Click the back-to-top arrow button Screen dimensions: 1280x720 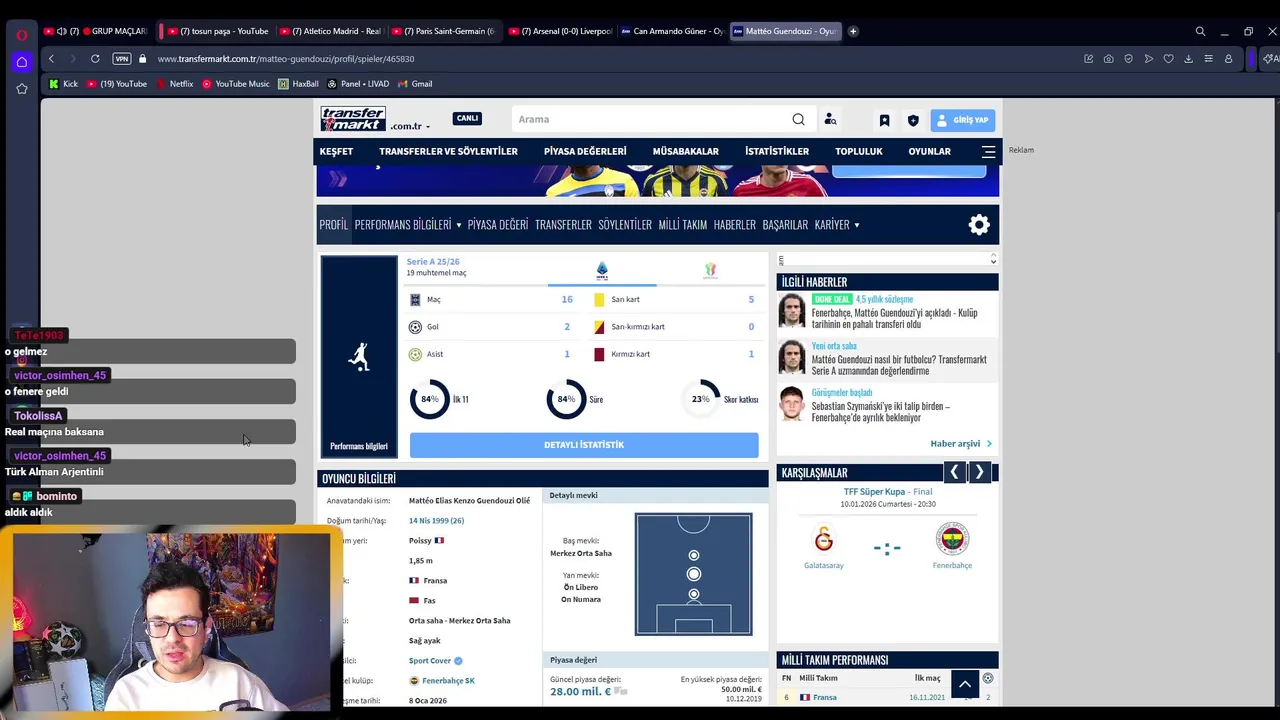965,684
